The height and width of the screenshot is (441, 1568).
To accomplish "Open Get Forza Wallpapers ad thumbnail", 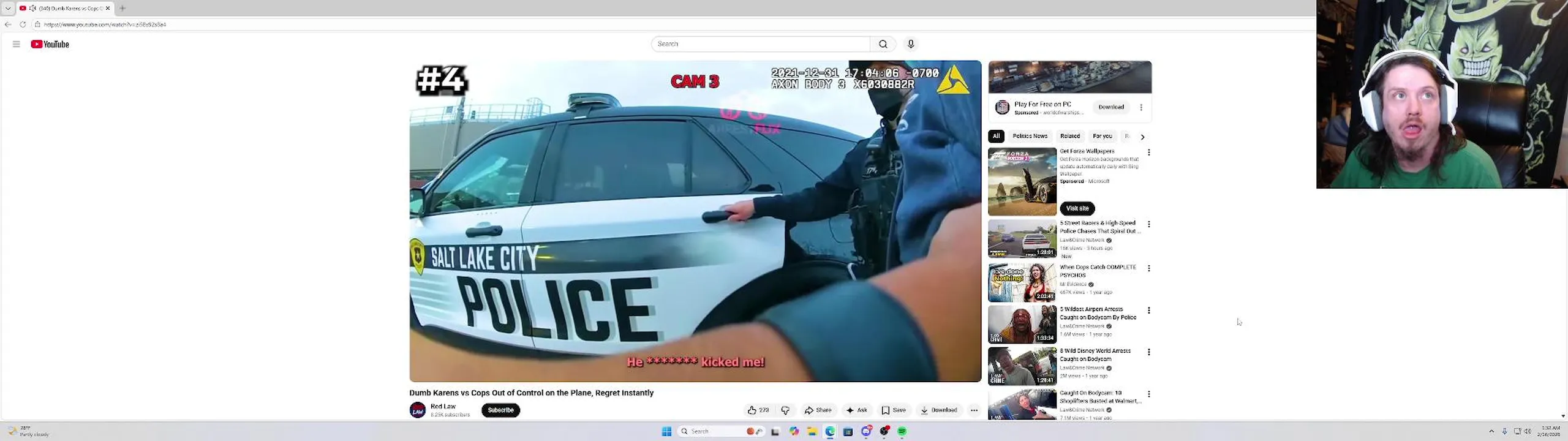I will (1022, 181).
